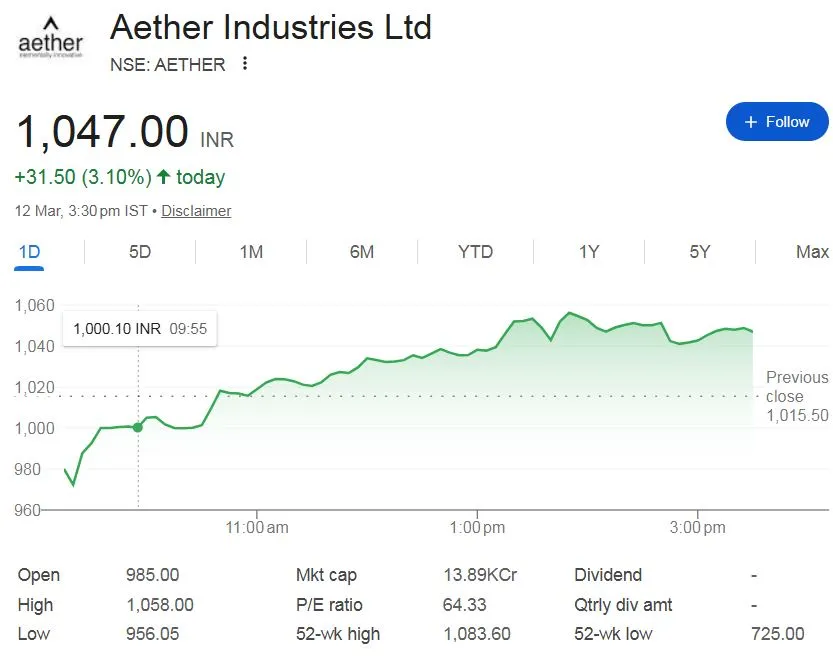The image size is (833, 667).
Task: Click the Mkt cap value 13.89KCr
Action: (x=479, y=575)
